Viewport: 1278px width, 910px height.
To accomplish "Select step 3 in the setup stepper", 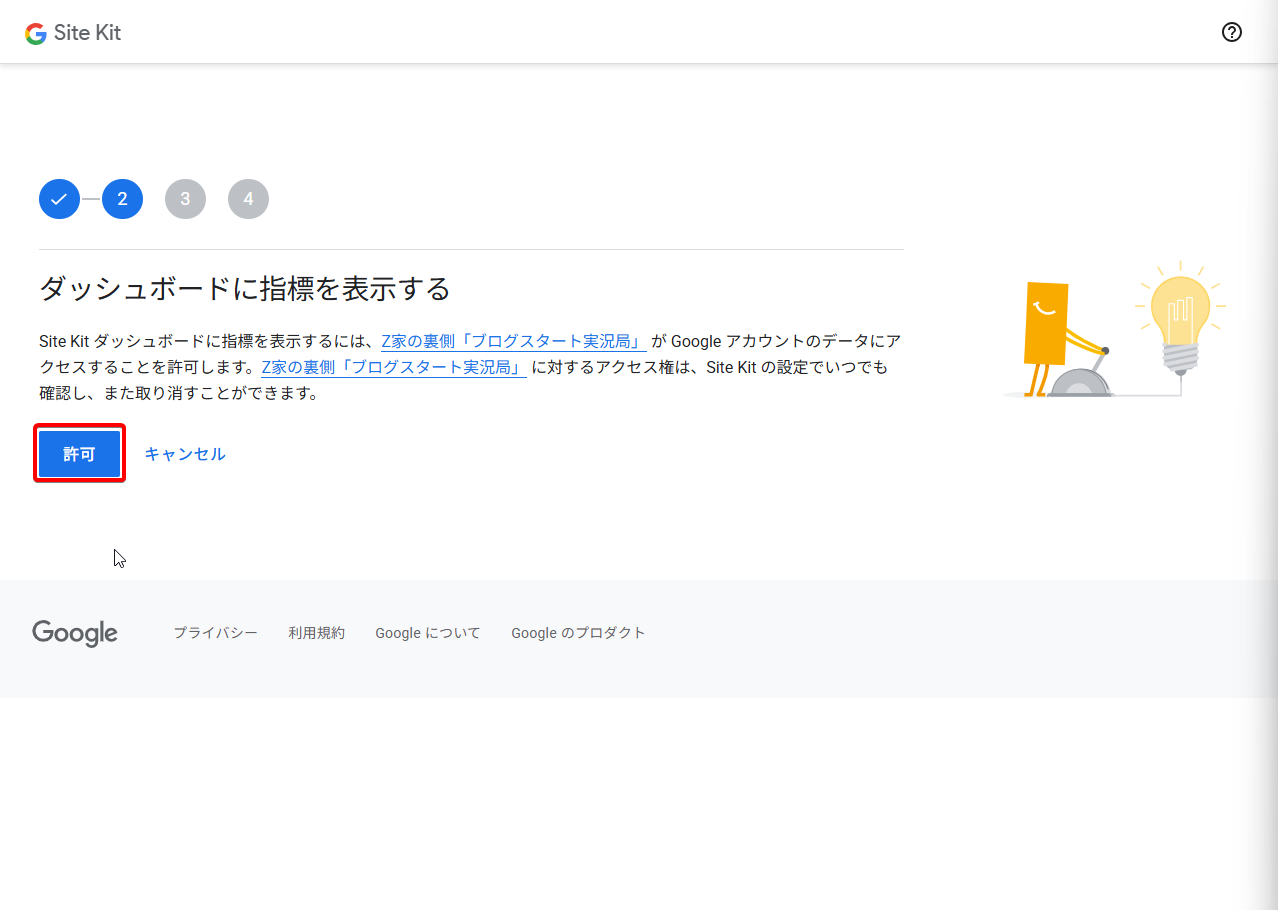I will 185,199.
